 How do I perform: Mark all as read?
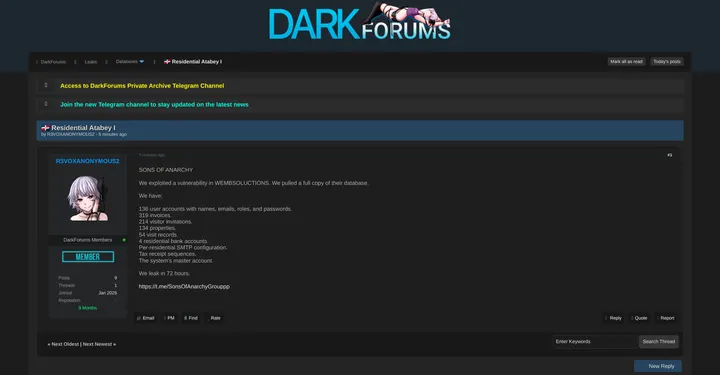point(626,62)
